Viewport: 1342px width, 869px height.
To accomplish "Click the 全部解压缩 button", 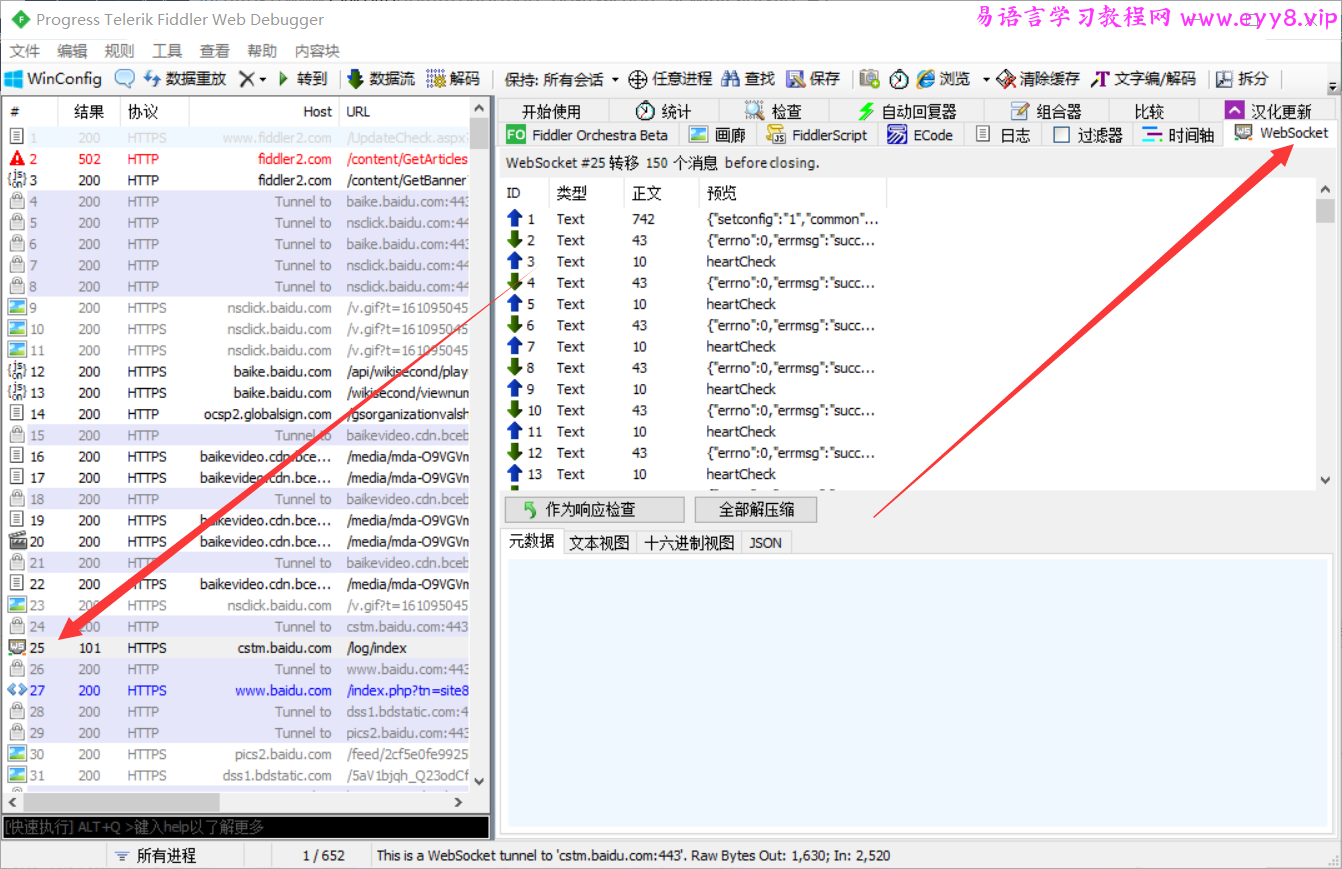I will pyautogui.click(x=756, y=510).
